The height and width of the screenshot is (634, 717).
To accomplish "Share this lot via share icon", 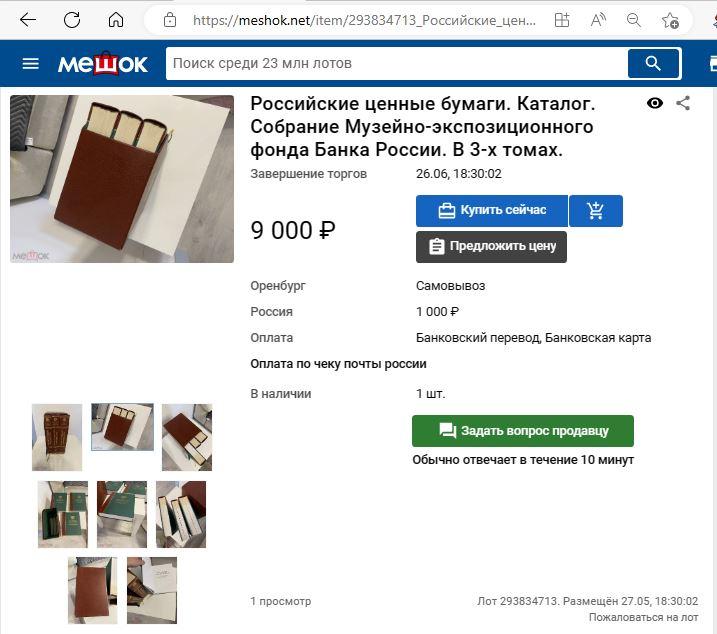I will click(683, 103).
